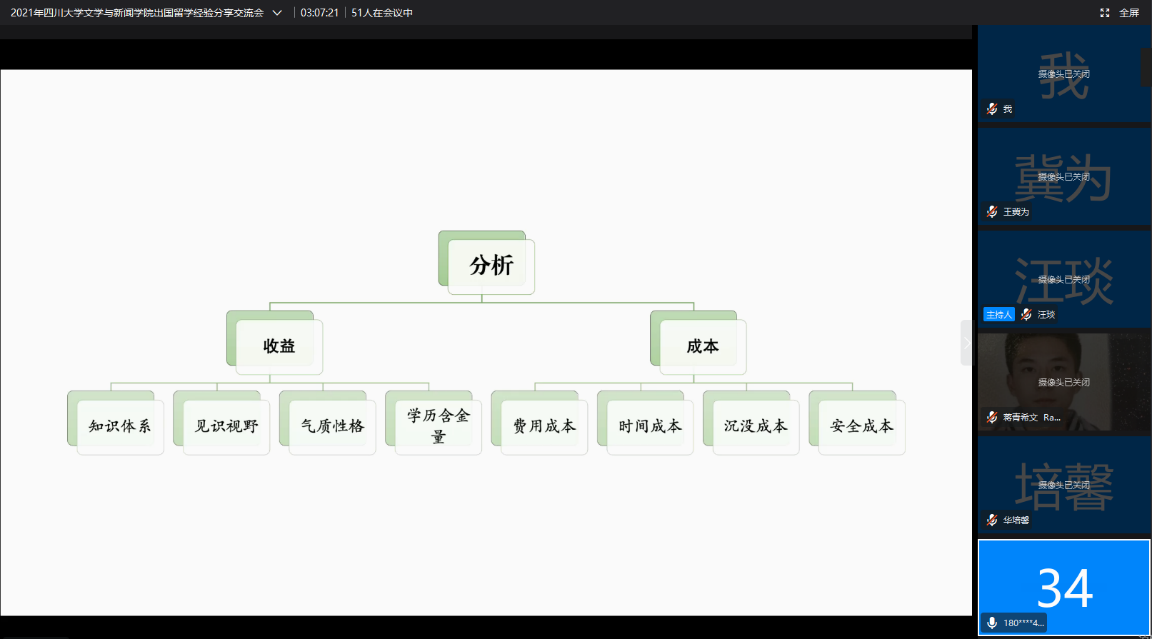Image resolution: width=1152 pixels, height=639 pixels.
Task: Click the 沉没成本 box on slide
Action: point(756,426)
